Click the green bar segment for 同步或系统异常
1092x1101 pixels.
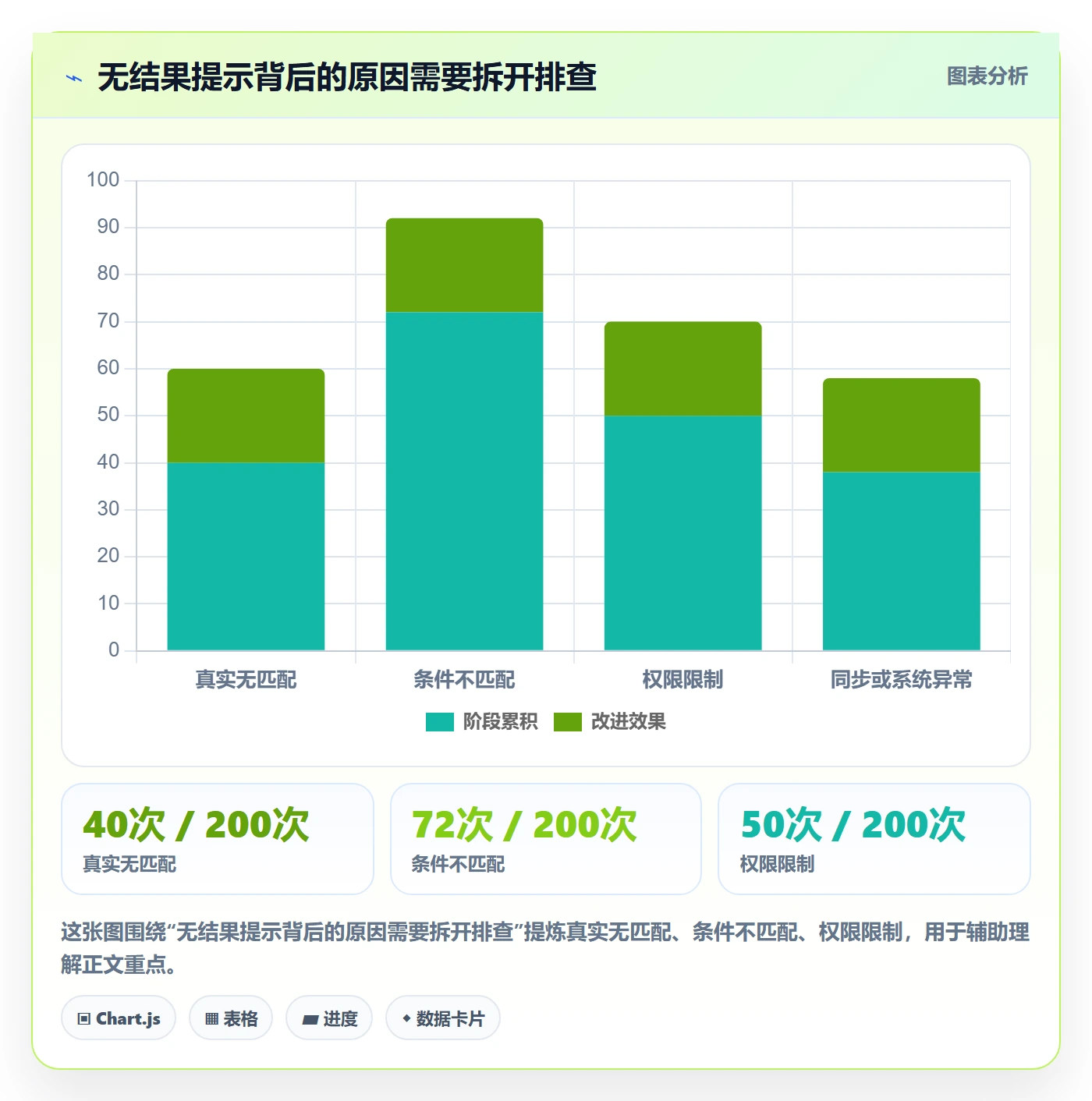click(901, 425)
